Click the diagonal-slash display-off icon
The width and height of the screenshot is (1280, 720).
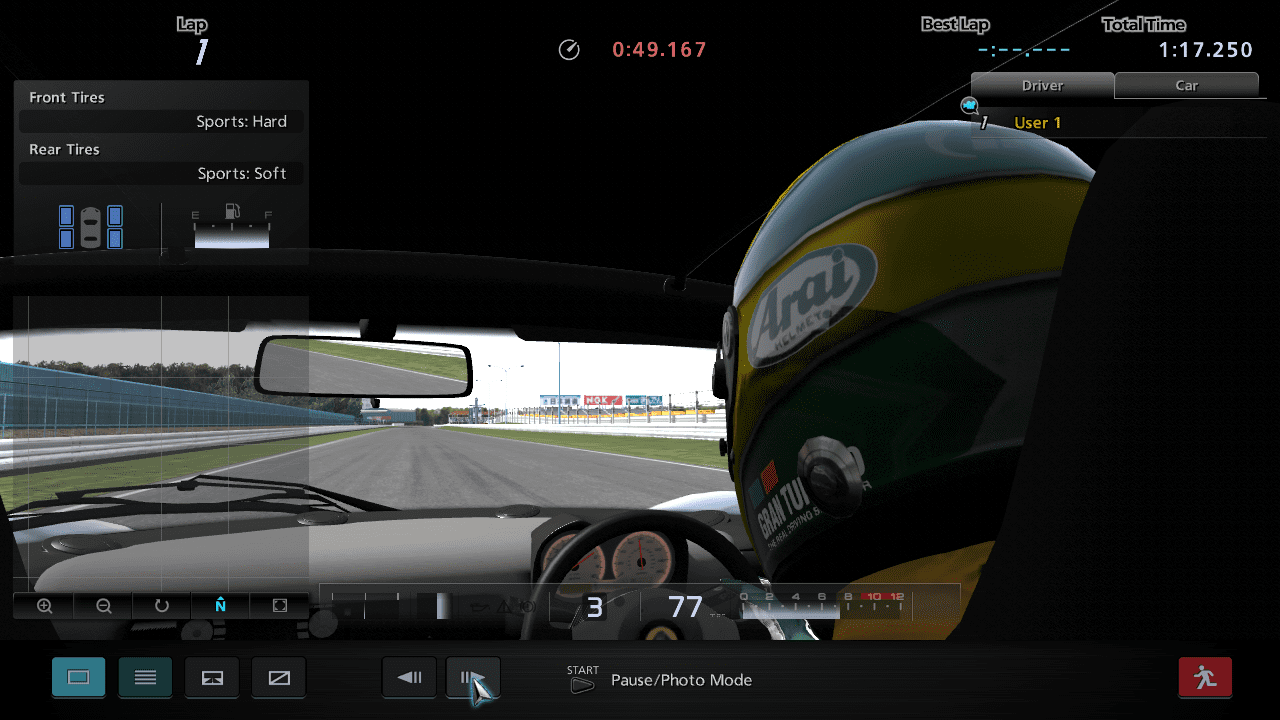[x=279, y=678]
